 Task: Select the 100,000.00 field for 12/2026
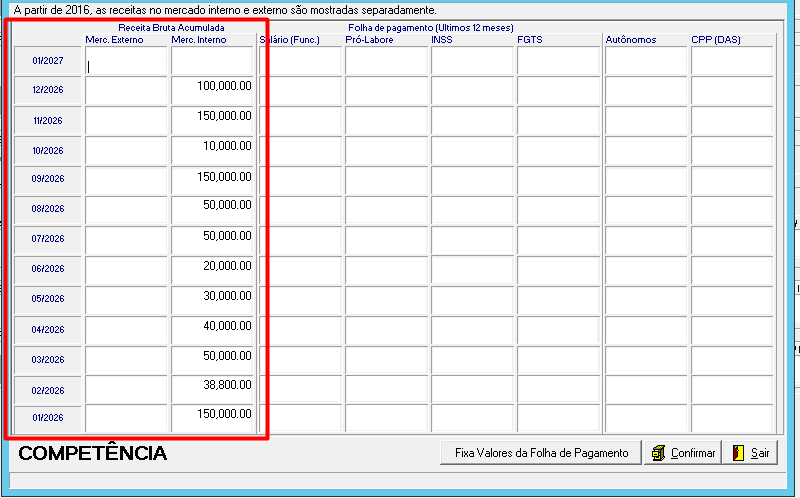pyautogui.click(x=212, y=91)
